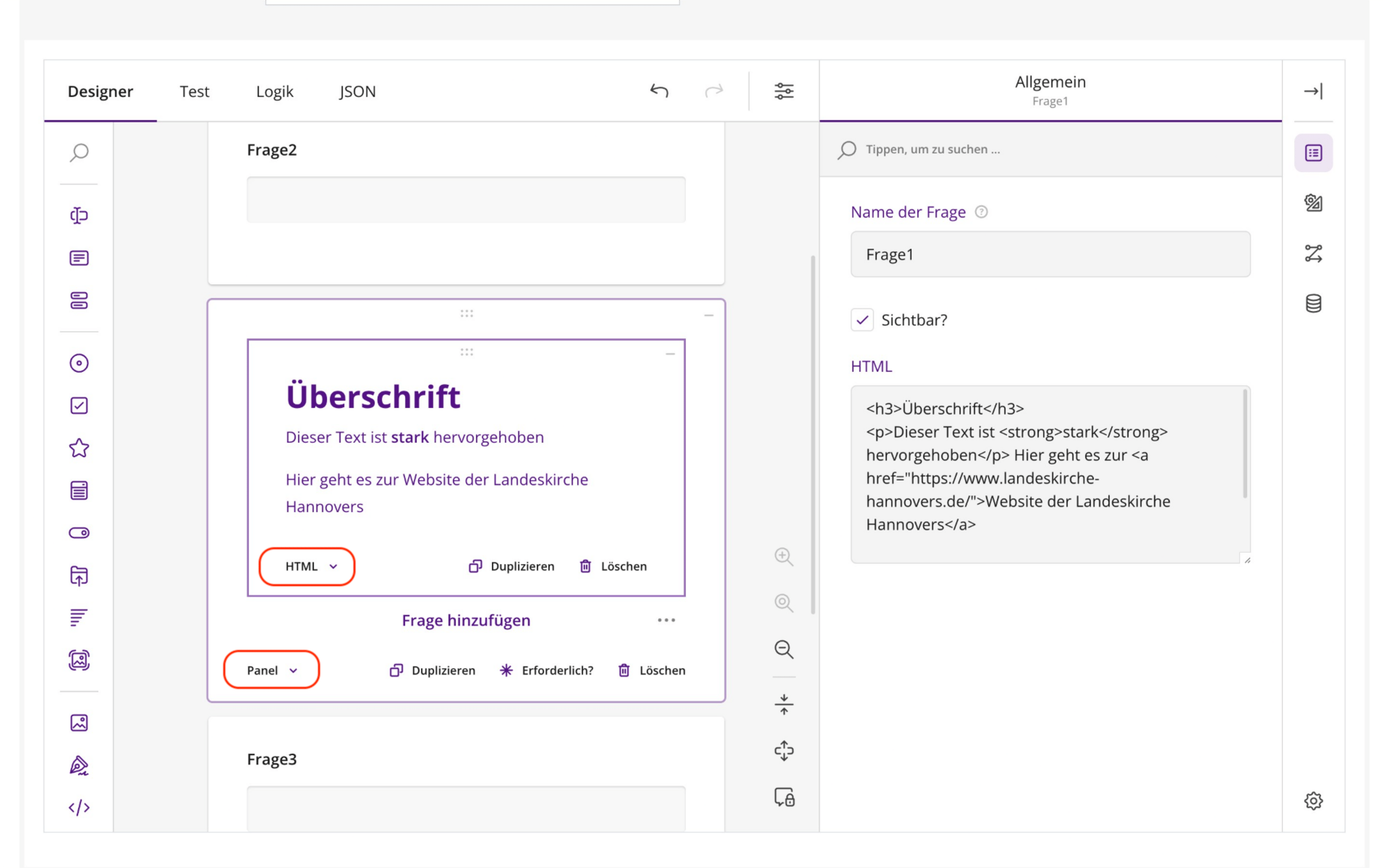The width and height of the screenshot is (1389, 868).
Task: Duplicate the panel
Action: (433, 671)
